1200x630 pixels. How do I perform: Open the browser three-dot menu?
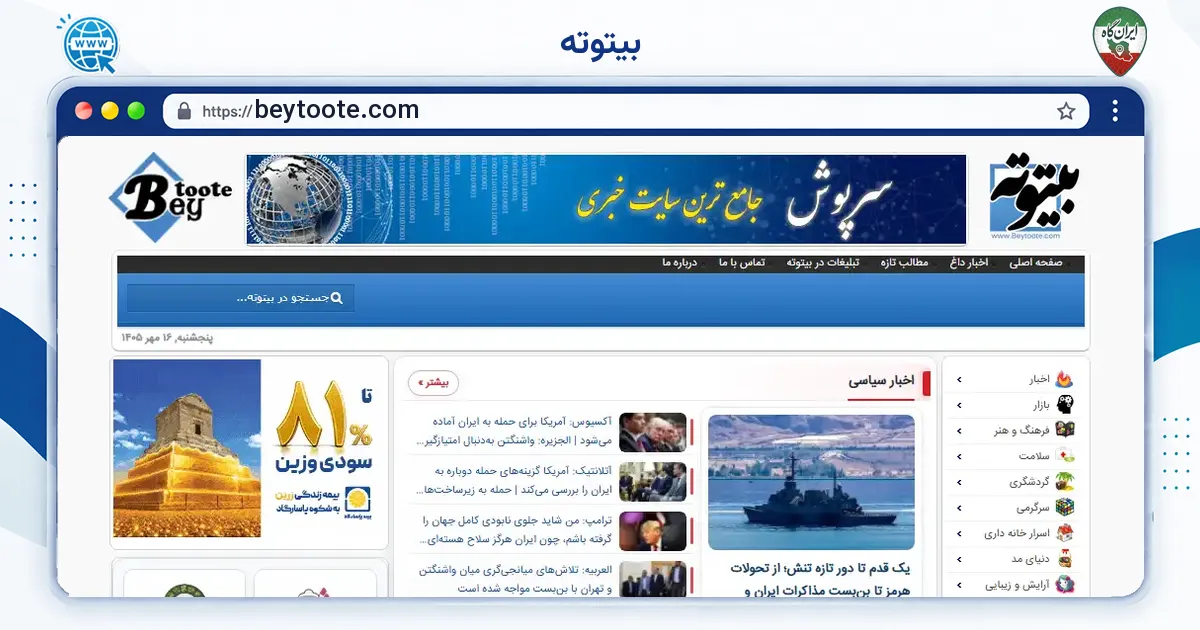click(x=1115, y=110)
